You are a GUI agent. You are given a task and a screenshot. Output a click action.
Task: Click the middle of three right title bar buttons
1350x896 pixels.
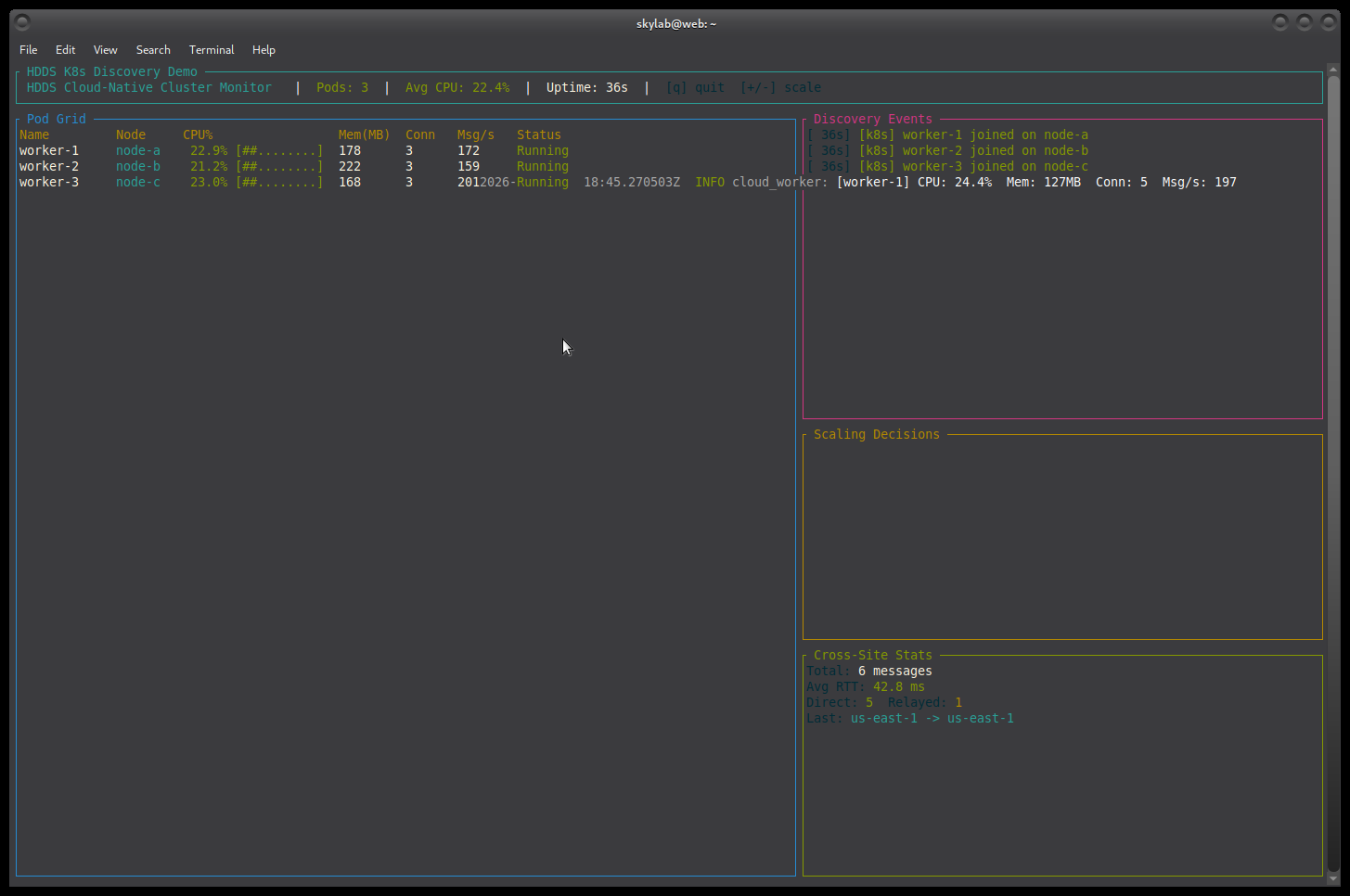1305,22
